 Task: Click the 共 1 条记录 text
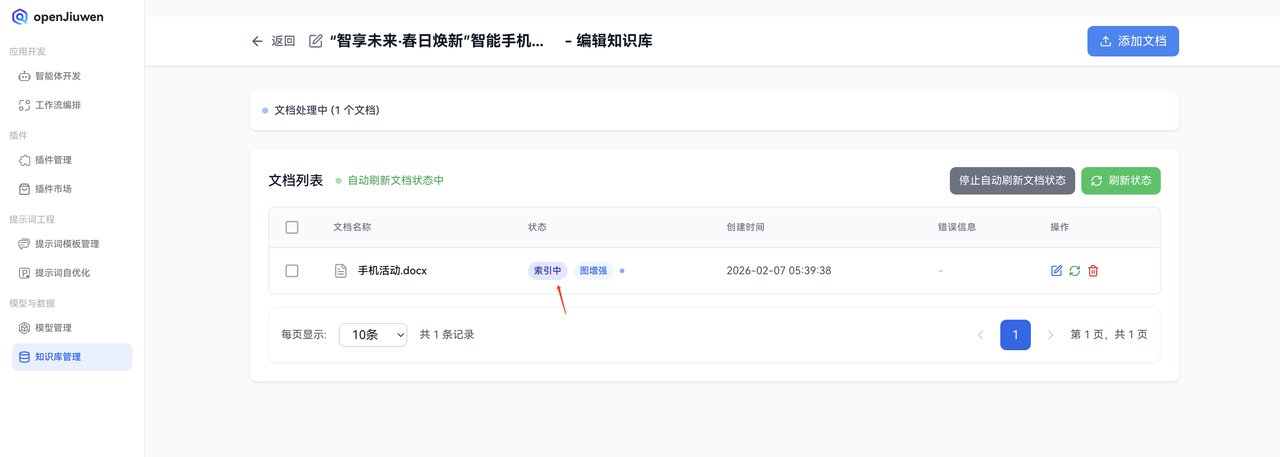point(447,335)
